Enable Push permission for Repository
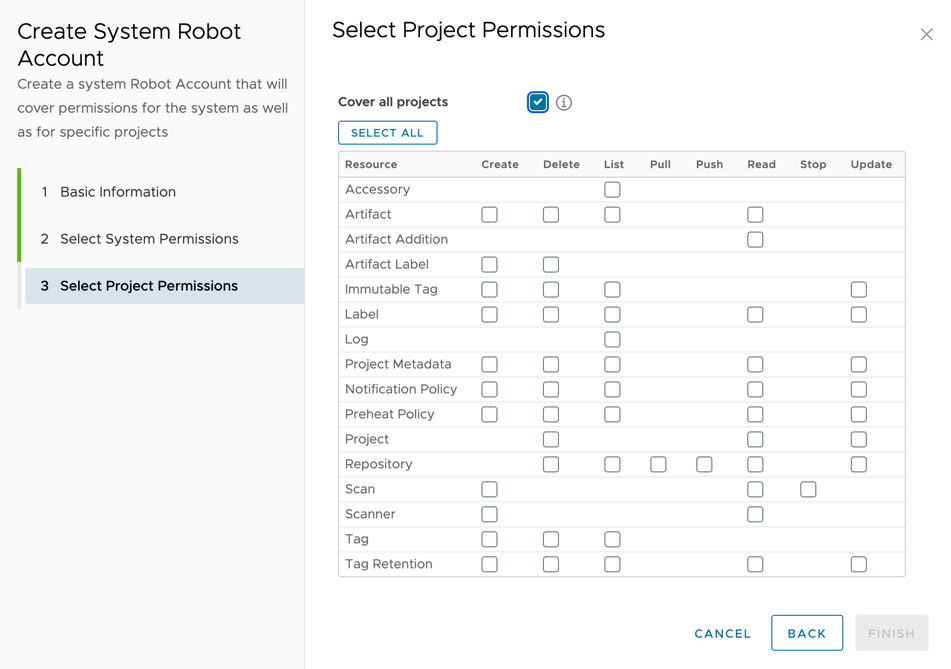 (x=703, y=464)
